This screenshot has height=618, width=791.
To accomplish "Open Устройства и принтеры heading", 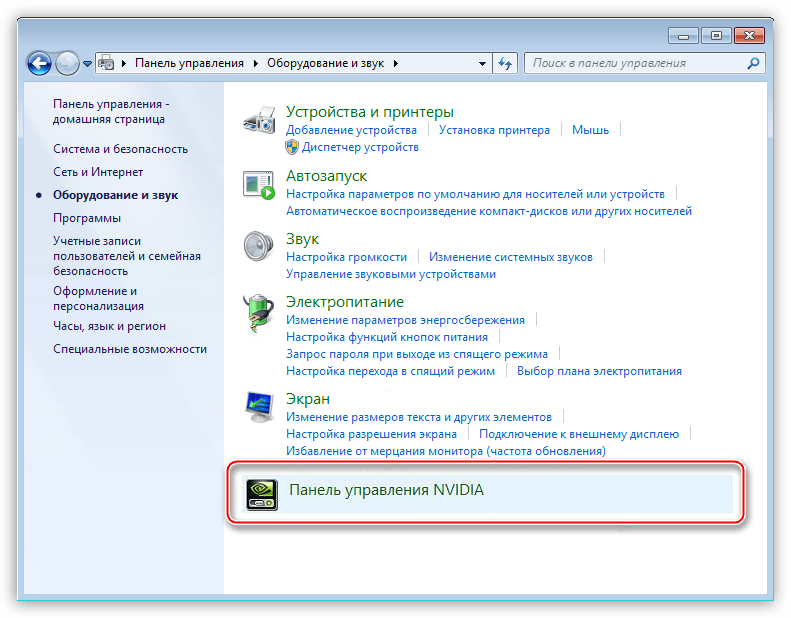I will pos(370,112).
